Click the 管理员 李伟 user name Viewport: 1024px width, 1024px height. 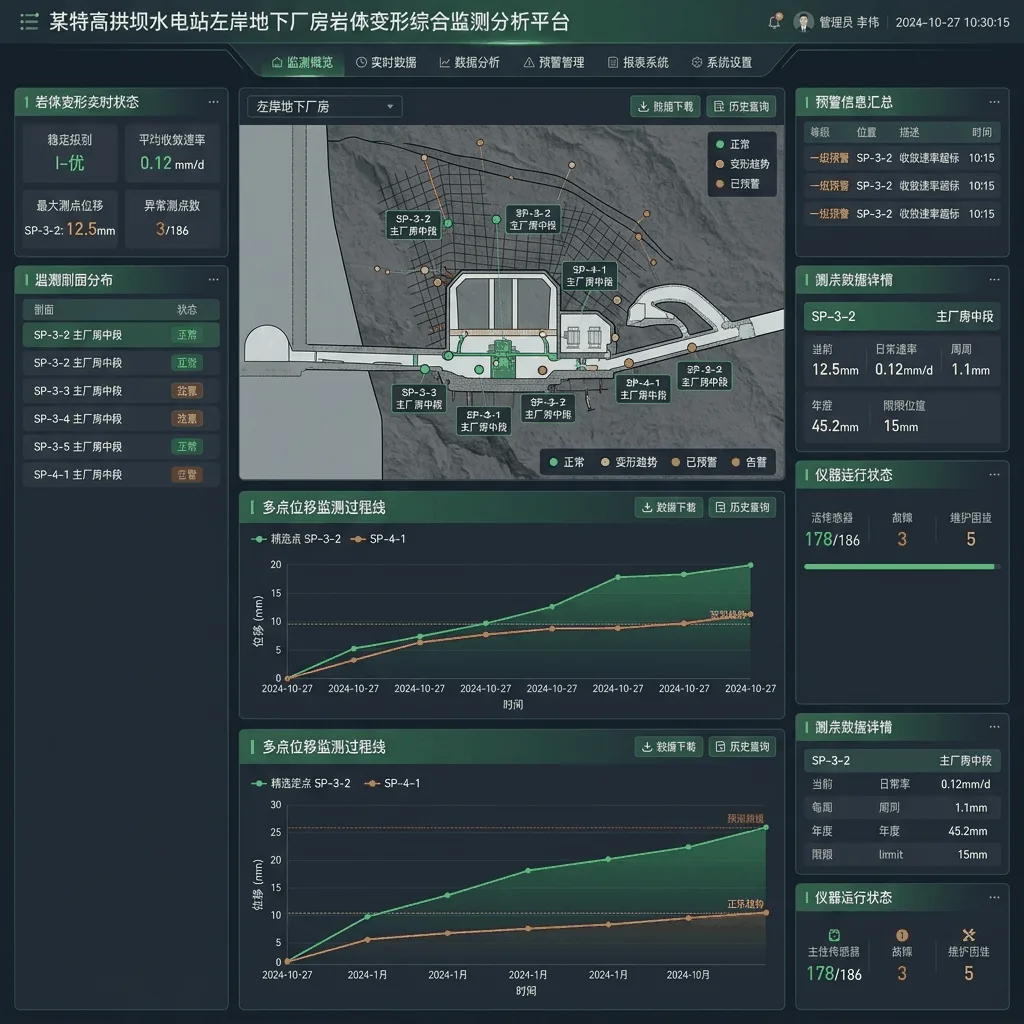point(849,22)
